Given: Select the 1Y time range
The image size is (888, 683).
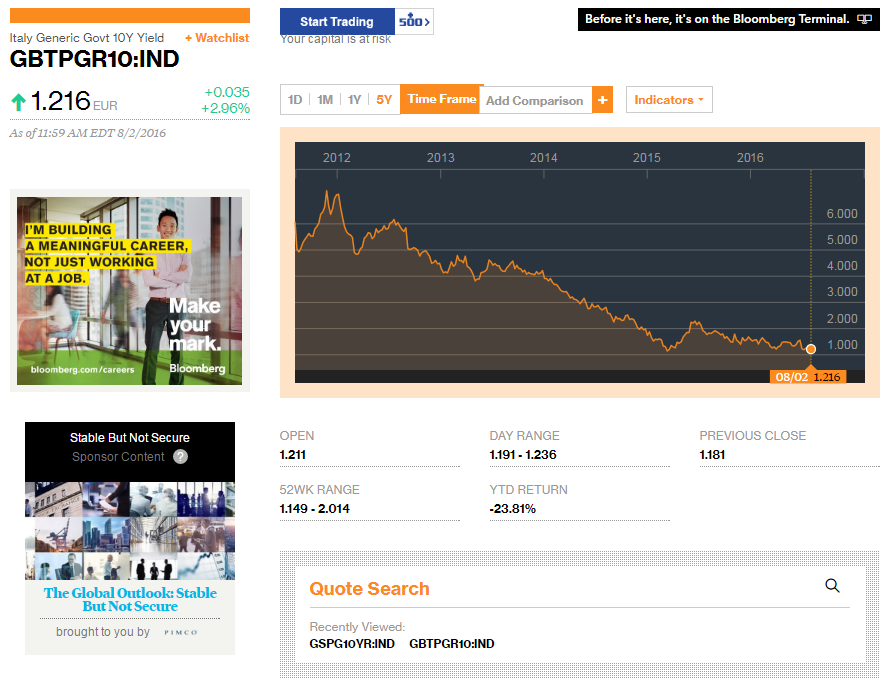Looking at the screenshot, I should click(355, 100).
